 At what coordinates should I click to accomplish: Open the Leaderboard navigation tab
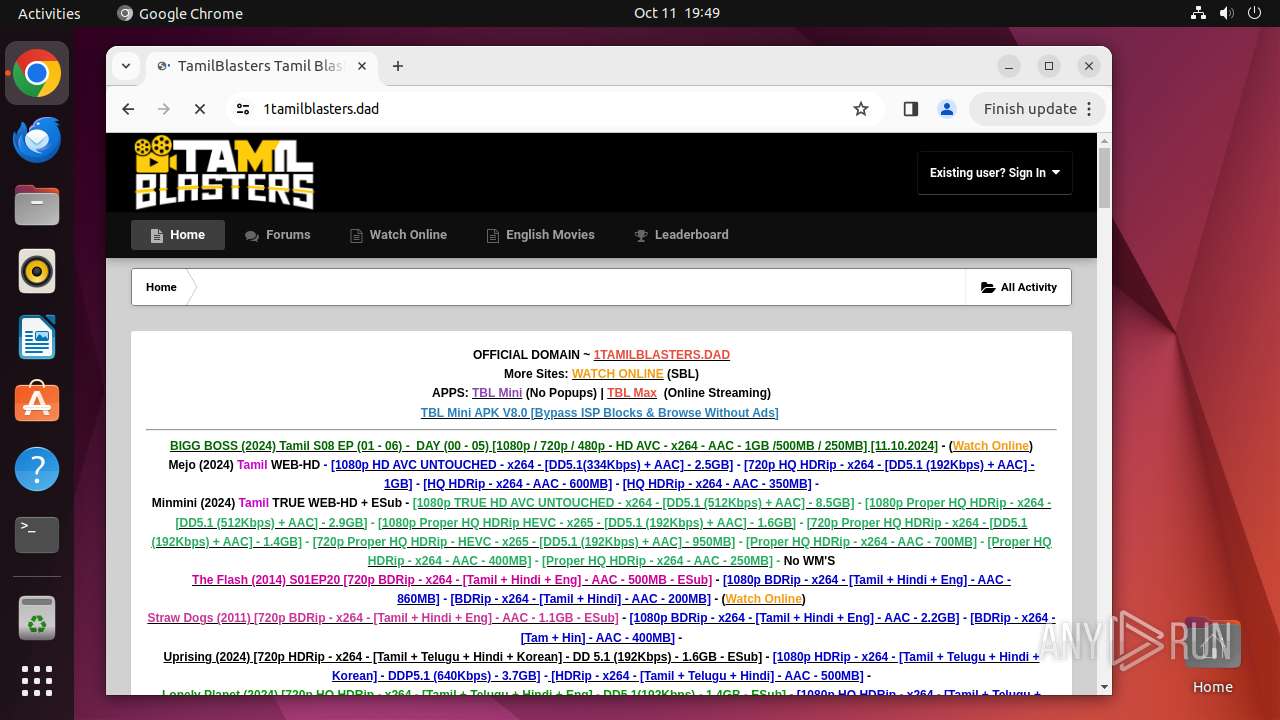pyautogui.click(x=681, y=235)
